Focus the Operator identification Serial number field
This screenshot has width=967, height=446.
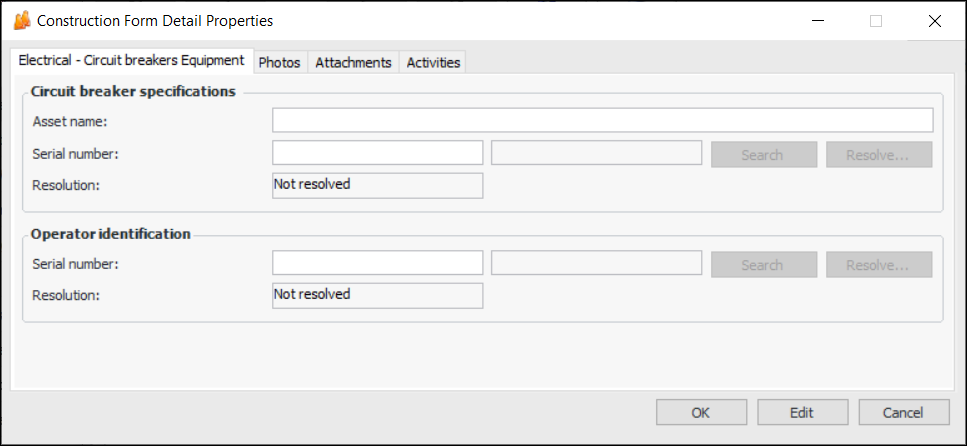coord(378,264)
